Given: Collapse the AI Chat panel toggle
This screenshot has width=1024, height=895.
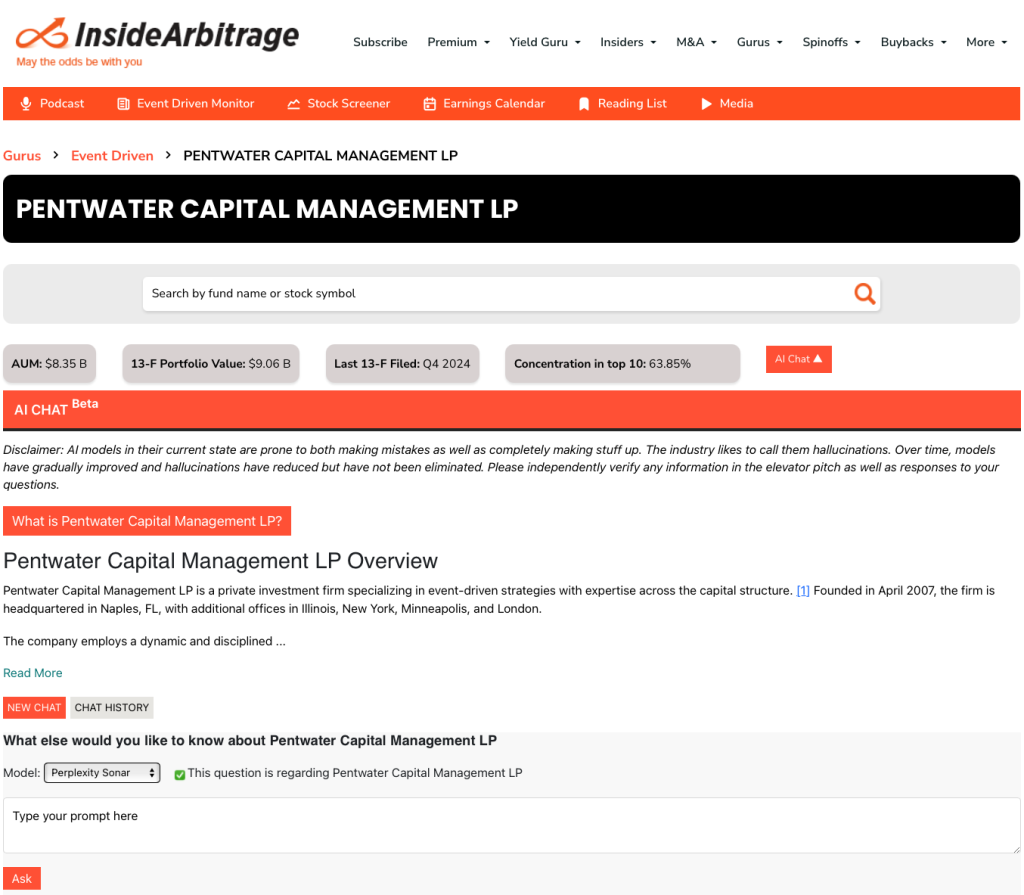Looking at the screenshot, I should (x=798, y=360).
